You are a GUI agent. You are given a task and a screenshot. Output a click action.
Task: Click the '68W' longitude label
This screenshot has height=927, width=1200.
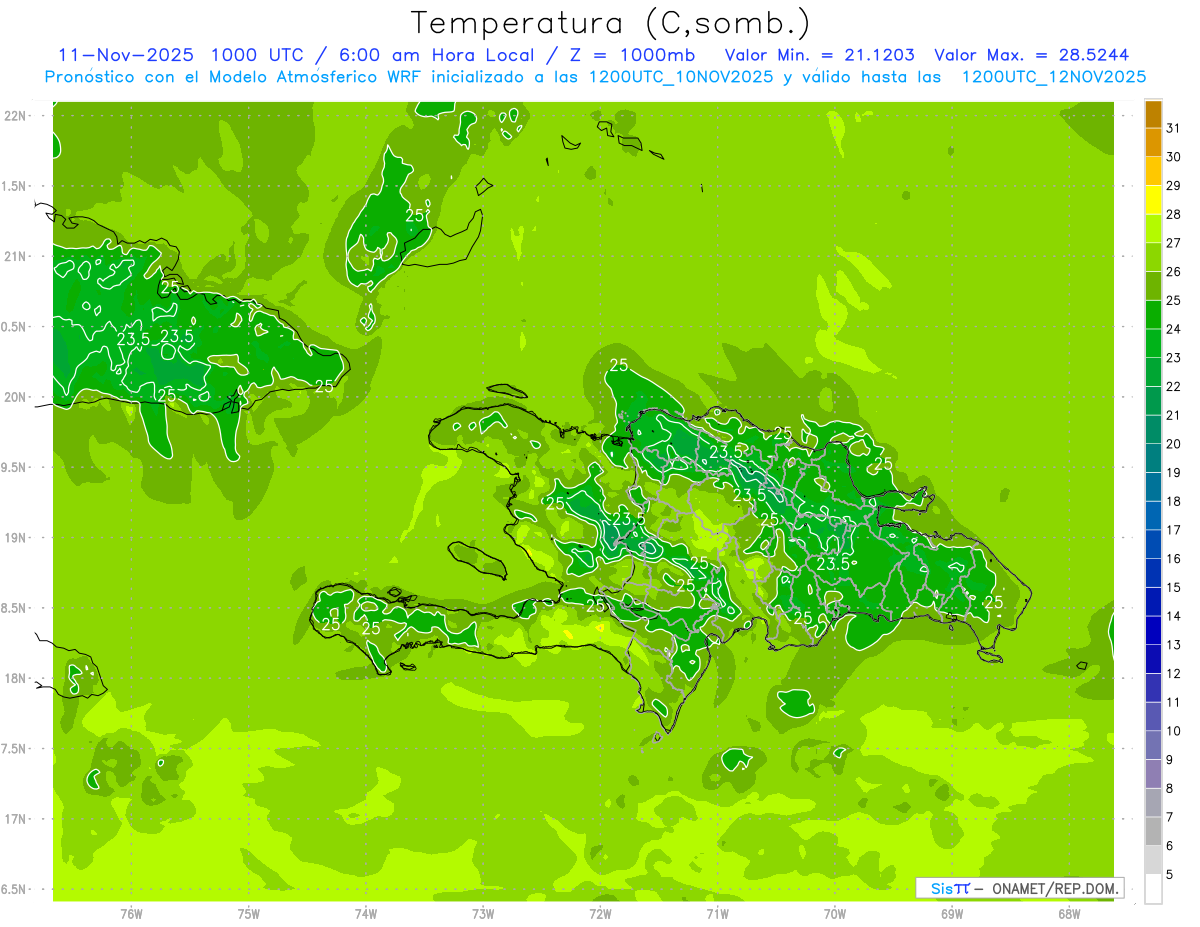pyautogui.click(x=1069, y=914)
